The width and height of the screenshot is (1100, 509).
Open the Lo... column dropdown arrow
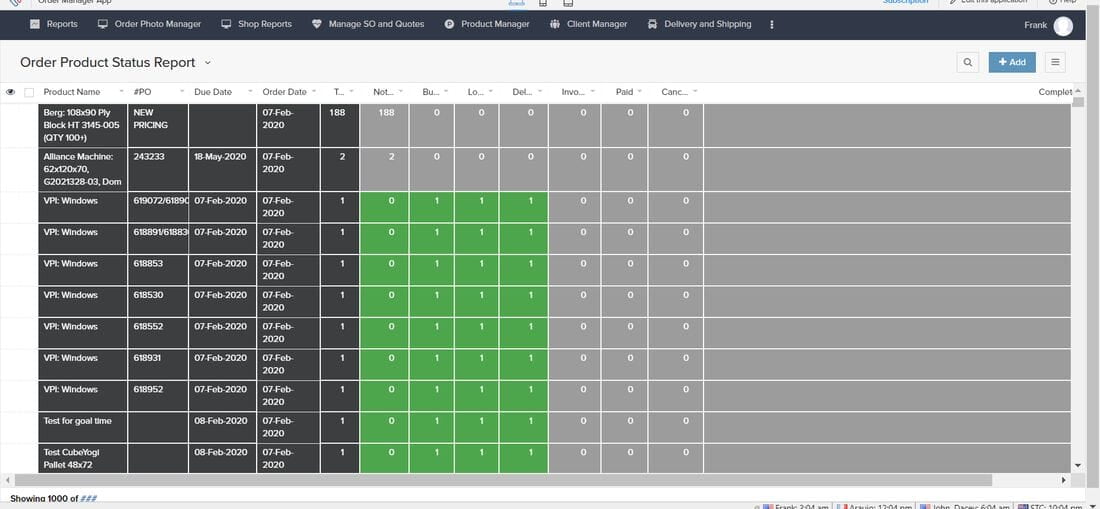(491, 92)
